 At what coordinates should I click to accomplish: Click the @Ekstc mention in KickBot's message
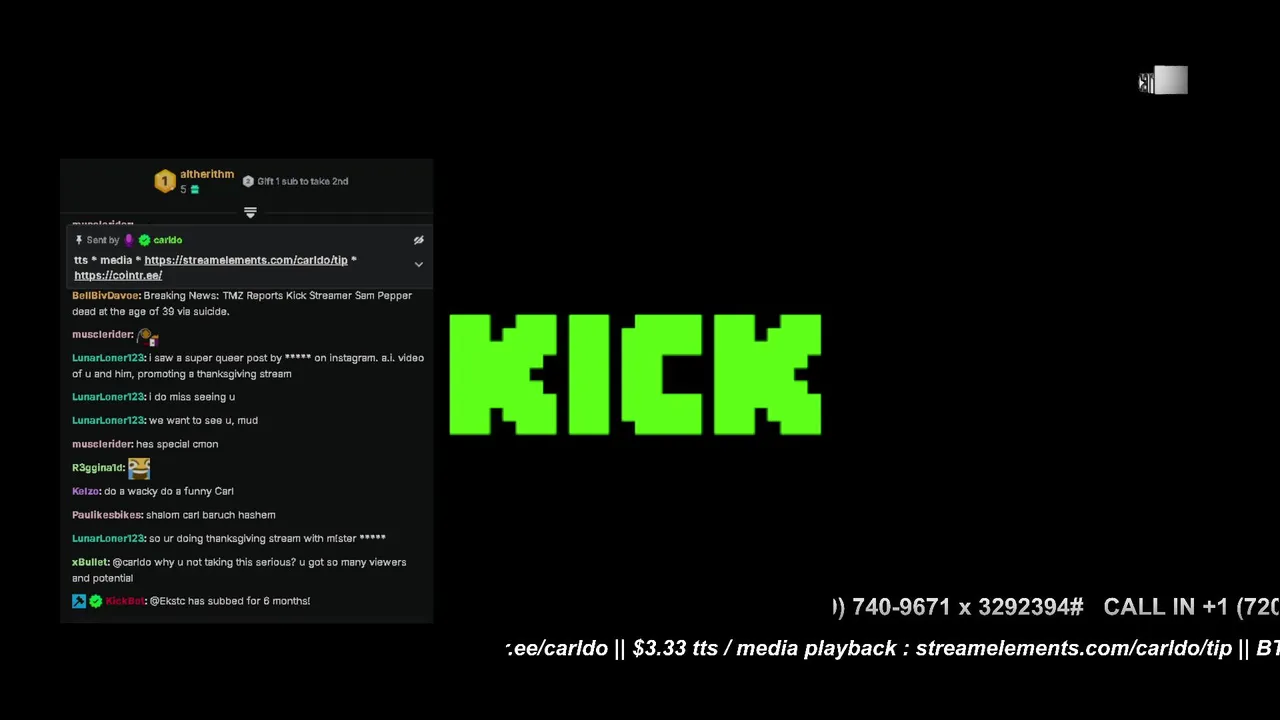[x=167, y=601]
